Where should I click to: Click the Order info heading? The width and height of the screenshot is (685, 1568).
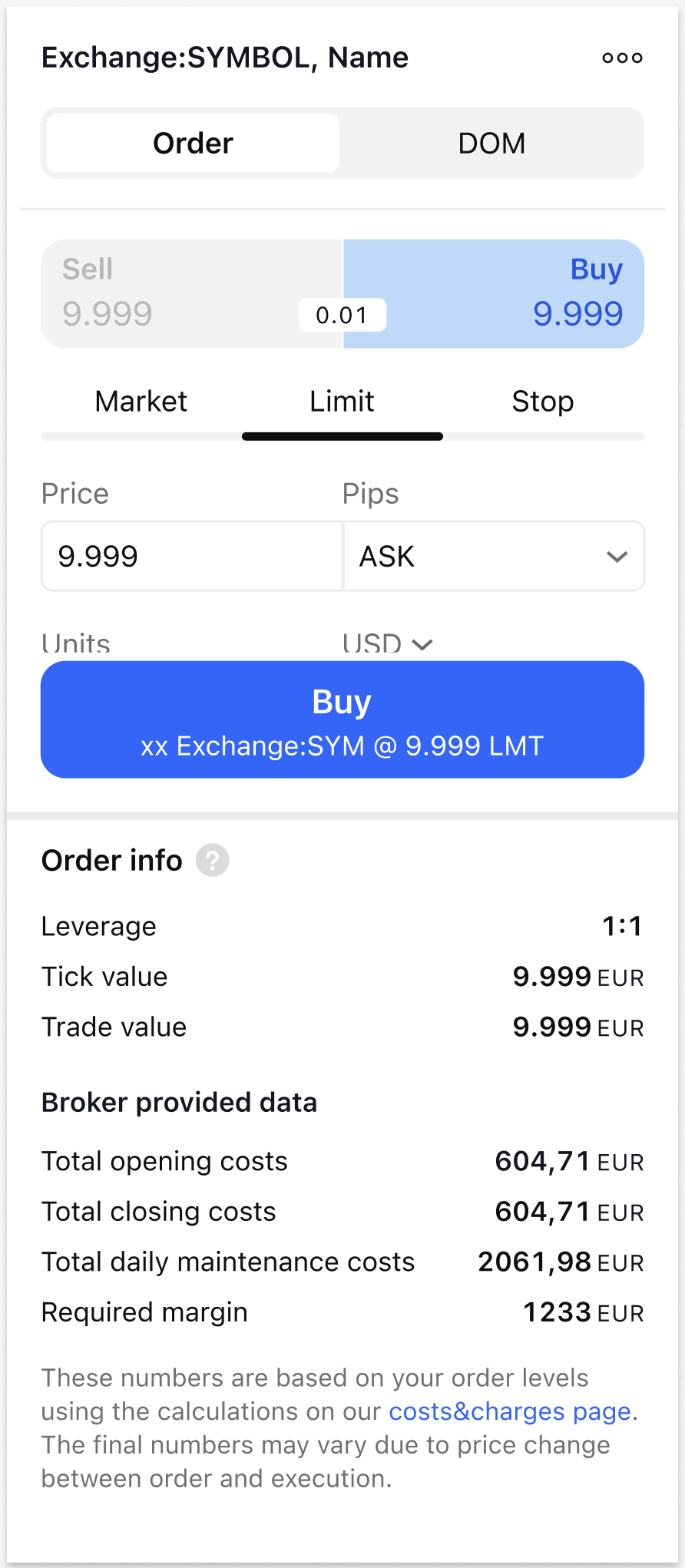[x=112, y=861]
